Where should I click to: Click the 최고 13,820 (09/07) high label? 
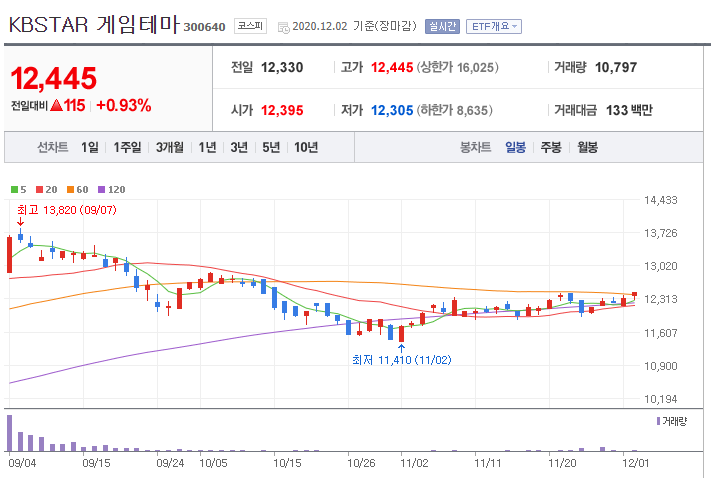[67, 210]
